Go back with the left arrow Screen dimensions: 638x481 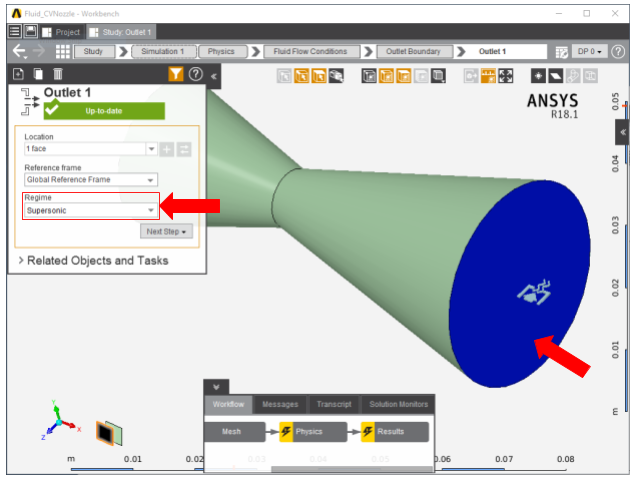click(19, 51)
